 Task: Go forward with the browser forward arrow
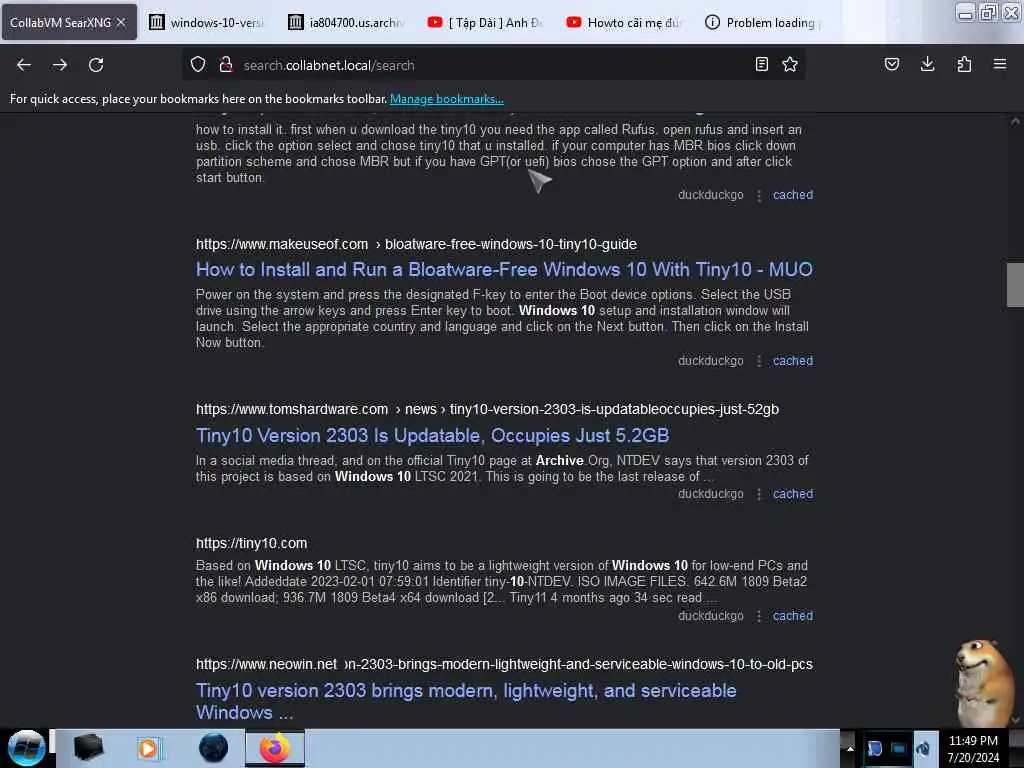pos(59,65)
